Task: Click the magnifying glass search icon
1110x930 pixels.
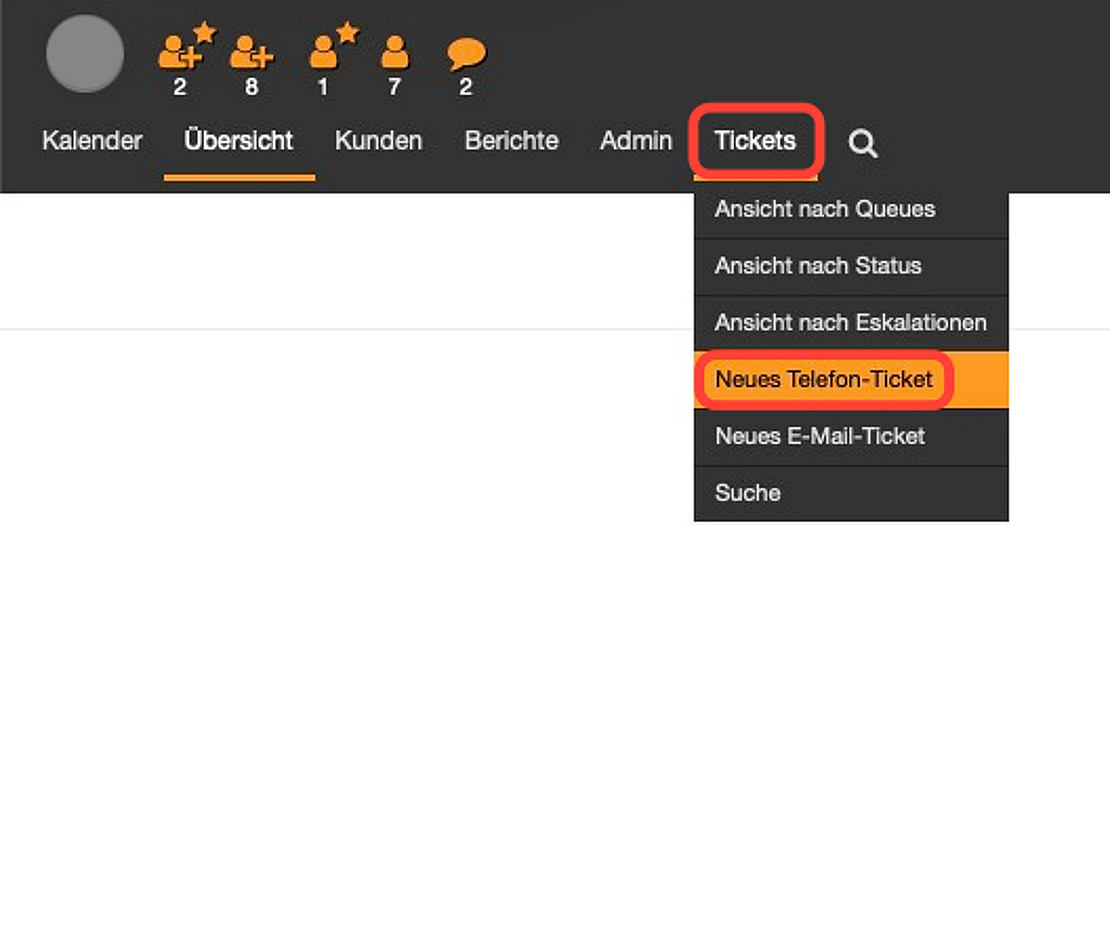Action: point(863,143)
